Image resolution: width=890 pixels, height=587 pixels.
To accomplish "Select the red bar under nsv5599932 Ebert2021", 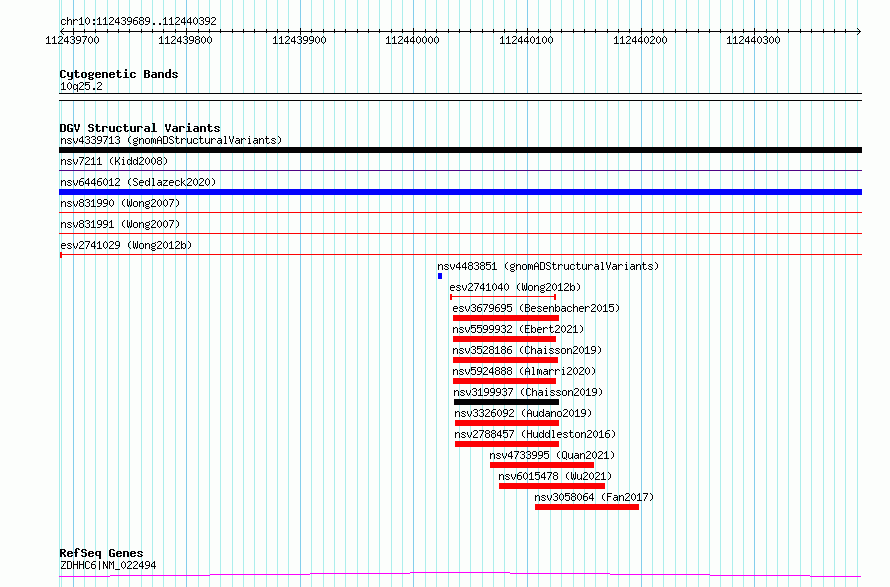I will (504, 339).
